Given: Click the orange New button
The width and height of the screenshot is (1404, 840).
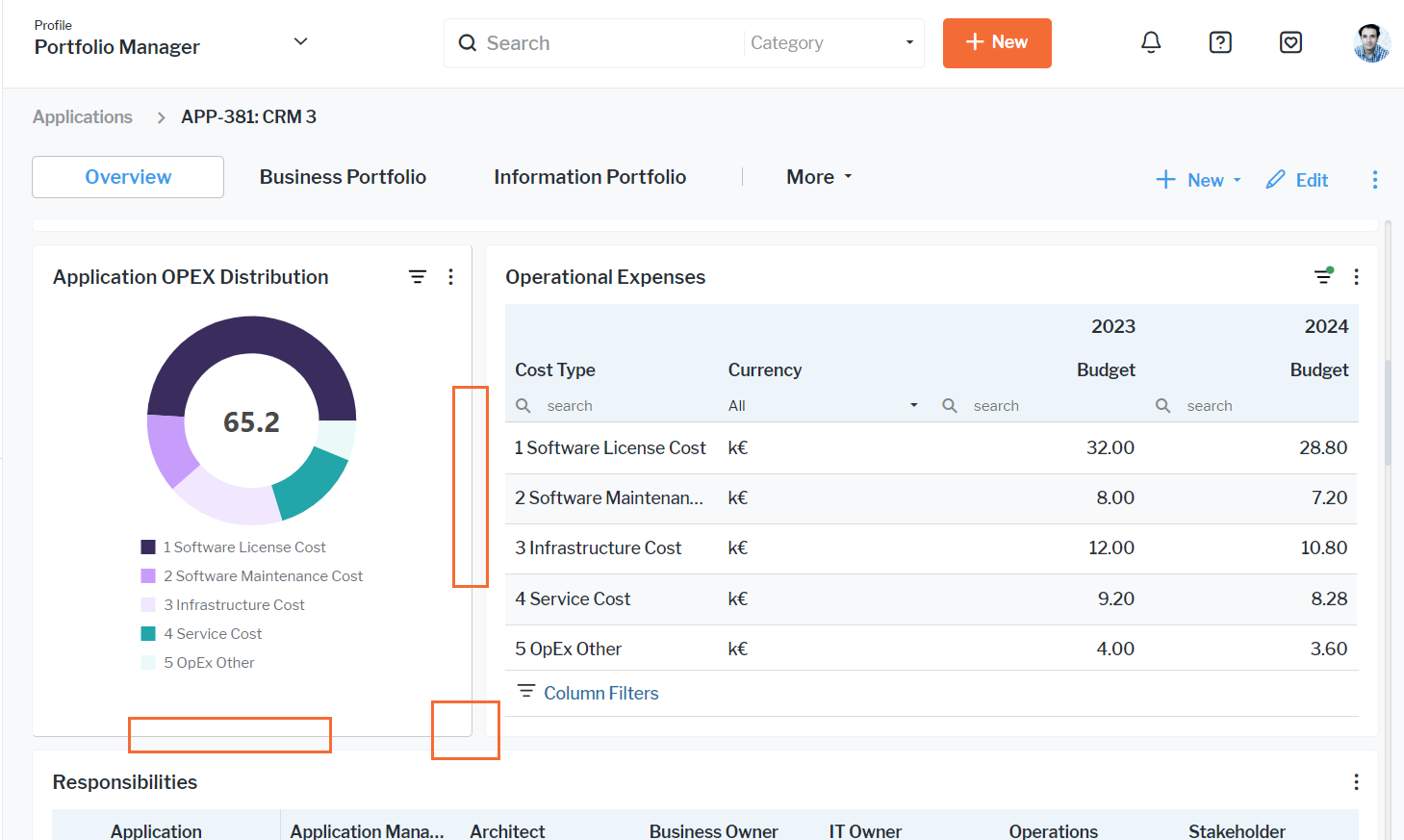Looking at the screenshot, I should [x=997, y=43].
